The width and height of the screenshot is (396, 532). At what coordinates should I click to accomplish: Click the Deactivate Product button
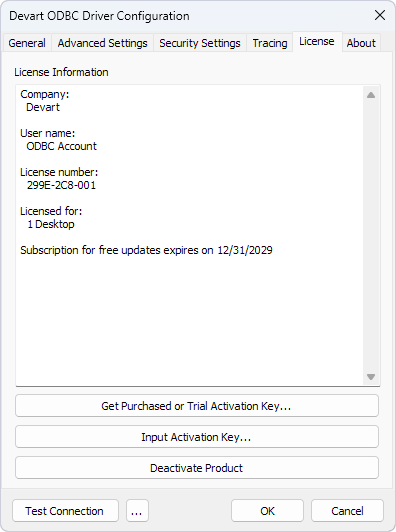click(x=197, y=468)
